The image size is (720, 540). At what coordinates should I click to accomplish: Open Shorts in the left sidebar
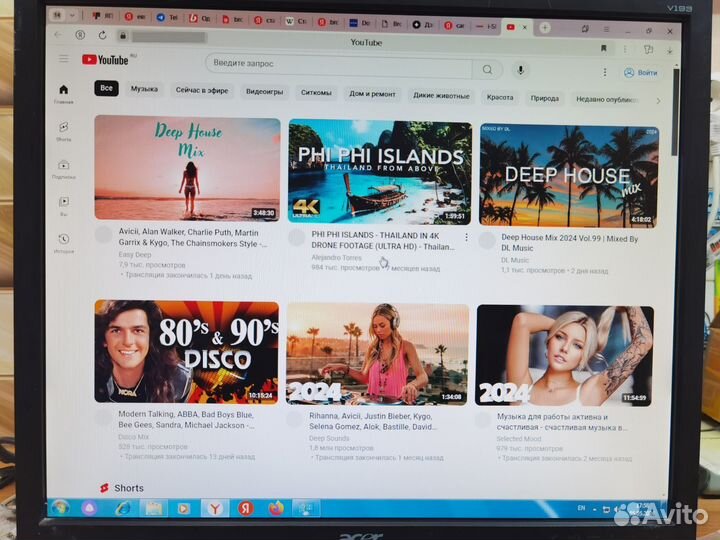click(x=64, y=131)
